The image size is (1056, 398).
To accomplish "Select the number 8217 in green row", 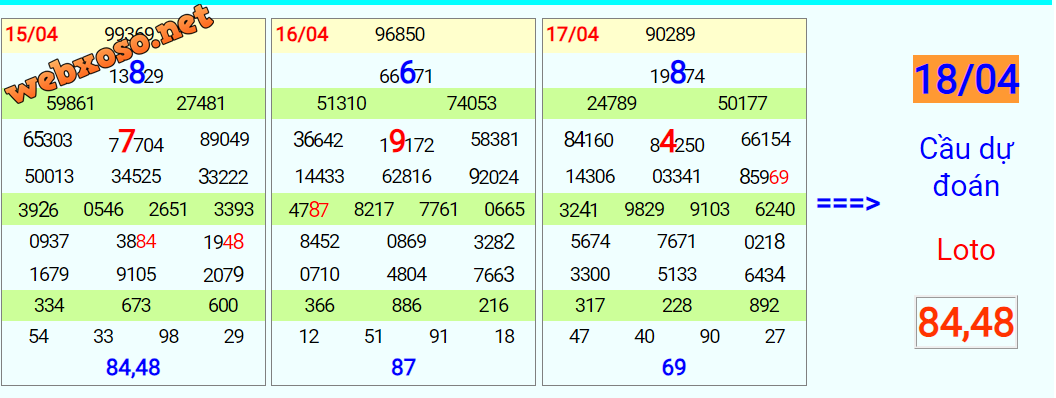I will coord(374,210).
